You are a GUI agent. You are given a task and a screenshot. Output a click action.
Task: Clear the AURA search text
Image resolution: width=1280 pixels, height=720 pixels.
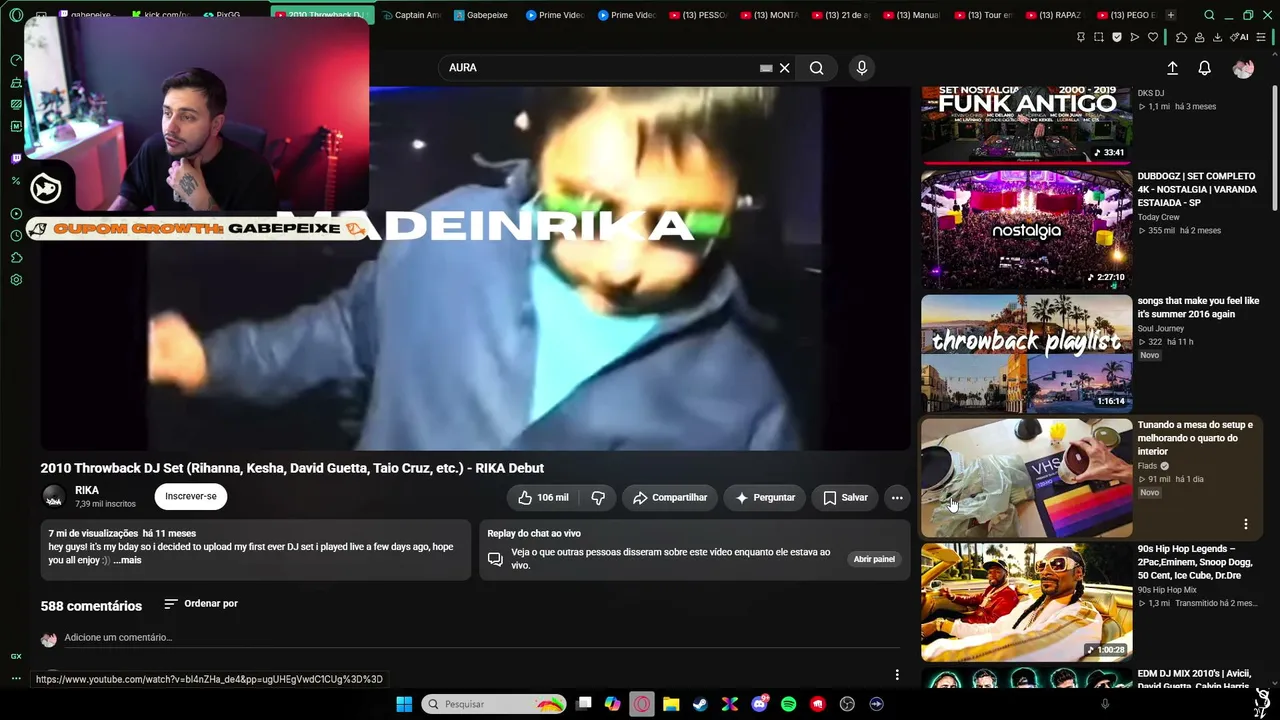pyautogui.click(x=785, y=68)
